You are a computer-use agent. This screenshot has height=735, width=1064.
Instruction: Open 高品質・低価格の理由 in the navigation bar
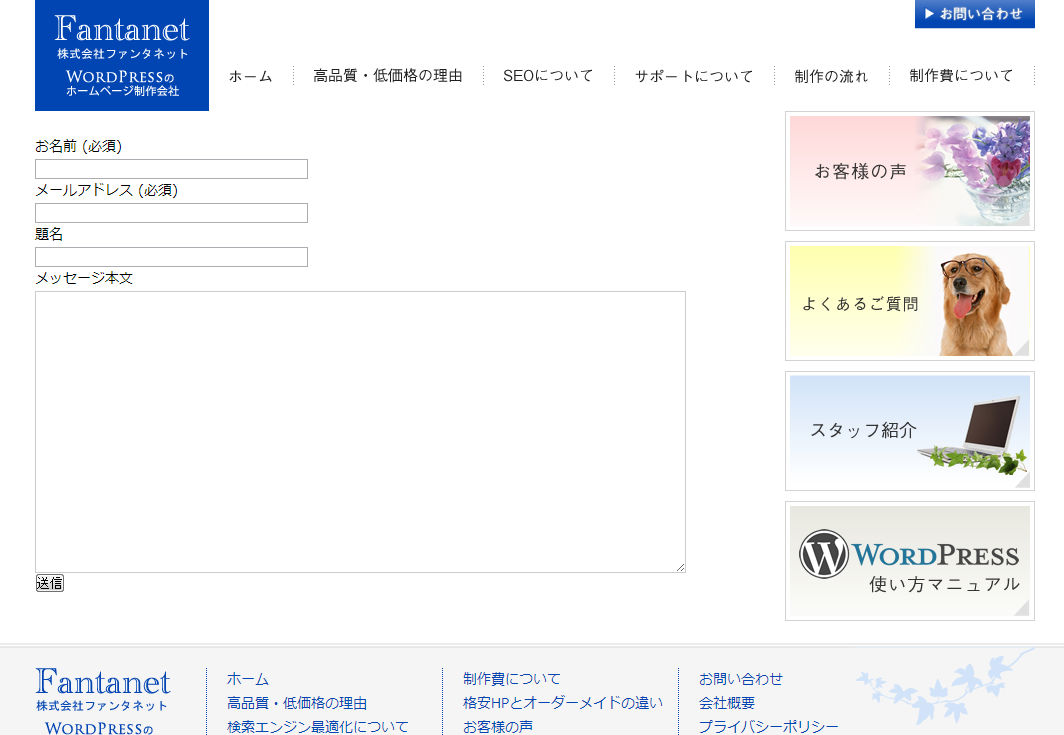tap(388, 76)
